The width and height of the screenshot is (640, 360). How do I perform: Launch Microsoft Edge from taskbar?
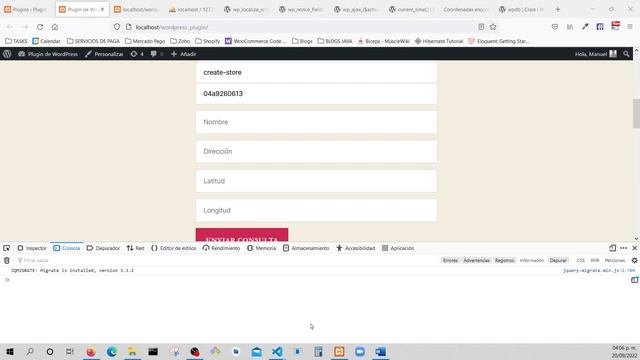111,351
